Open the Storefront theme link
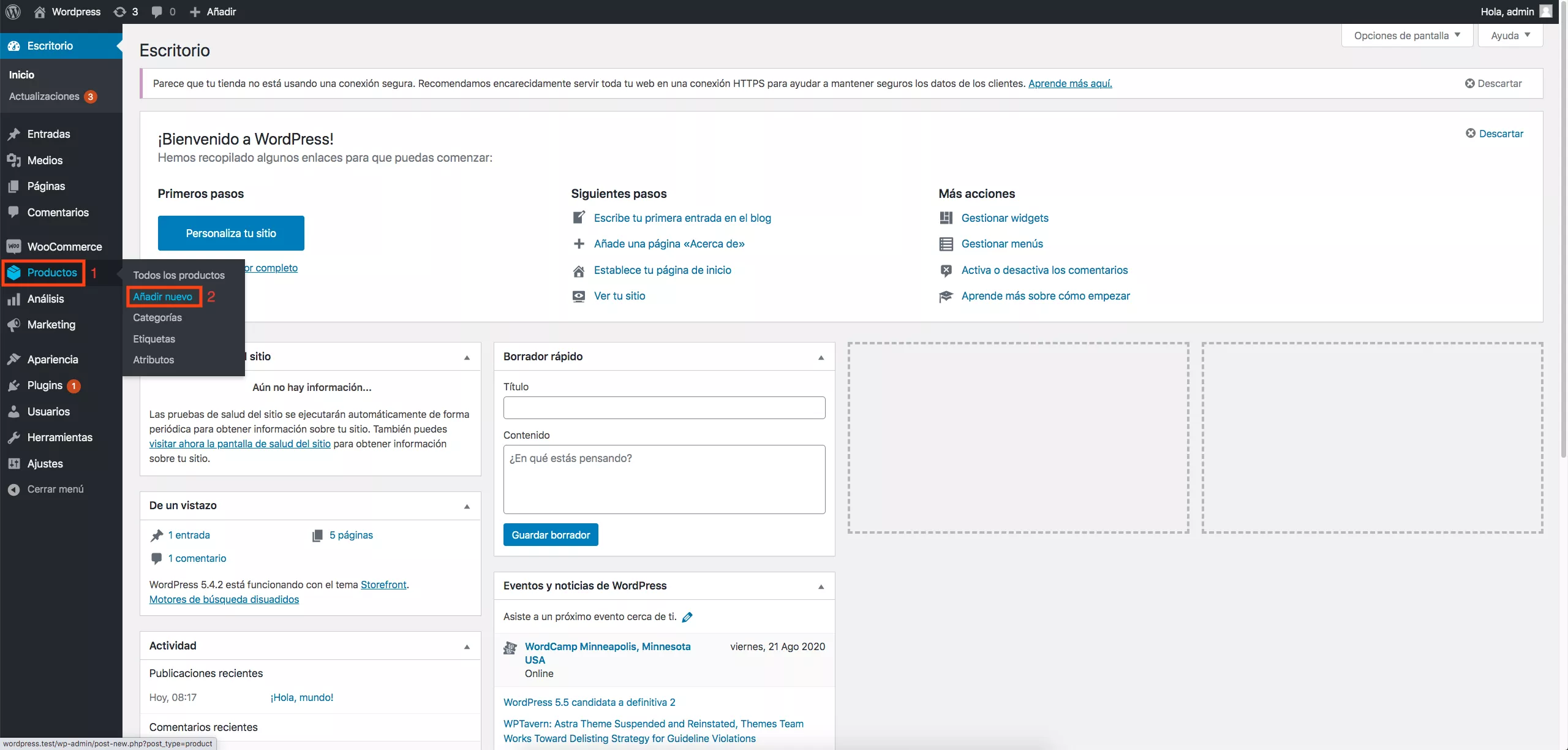1568x750 pixels. [383, 585]
